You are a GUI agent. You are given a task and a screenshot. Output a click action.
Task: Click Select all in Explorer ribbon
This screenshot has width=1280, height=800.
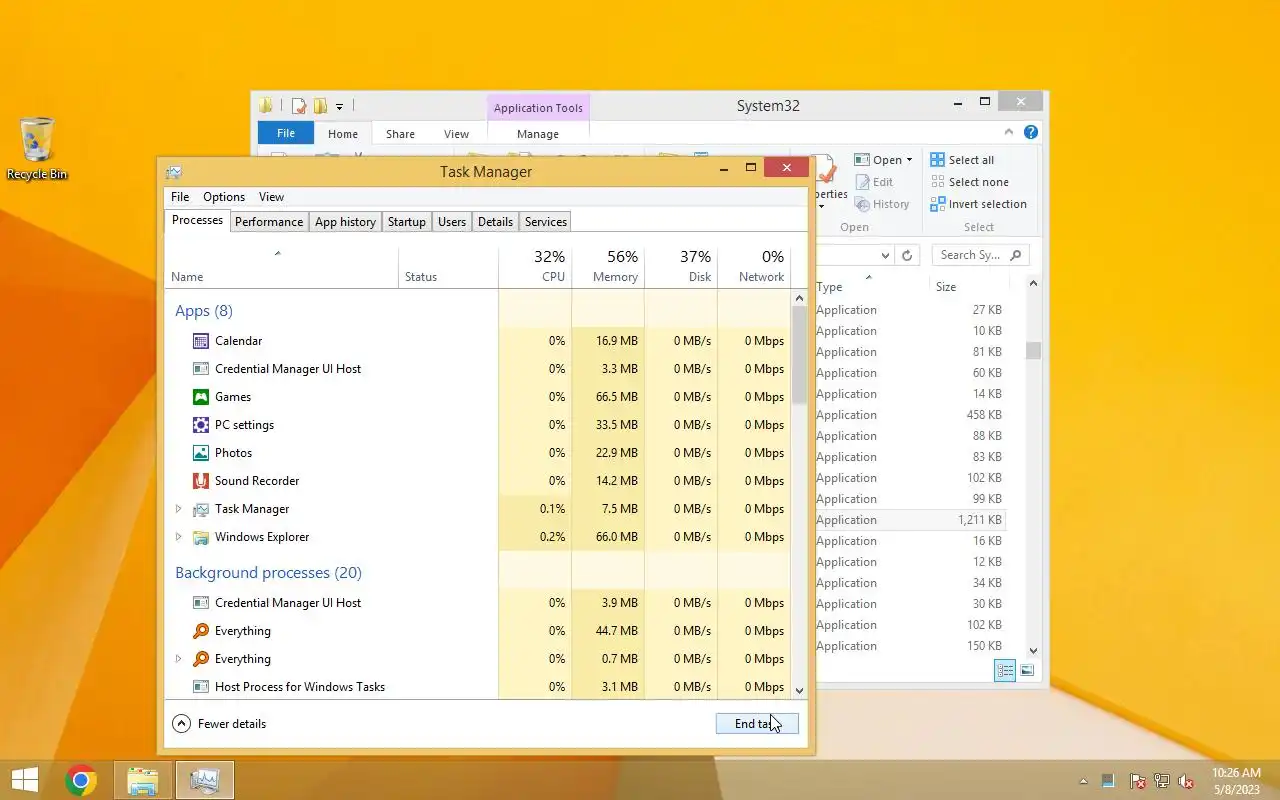pyautogui.click(x=962, y=160)
